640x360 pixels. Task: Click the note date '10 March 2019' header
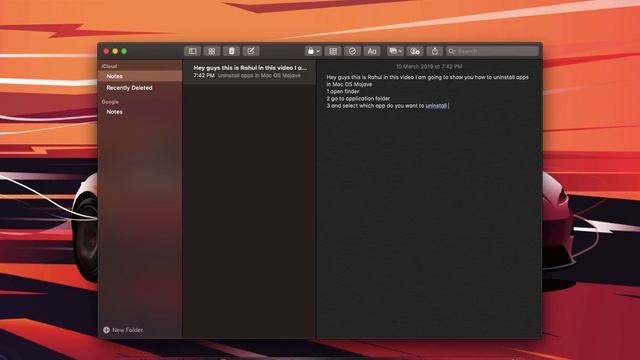point(429,67)
